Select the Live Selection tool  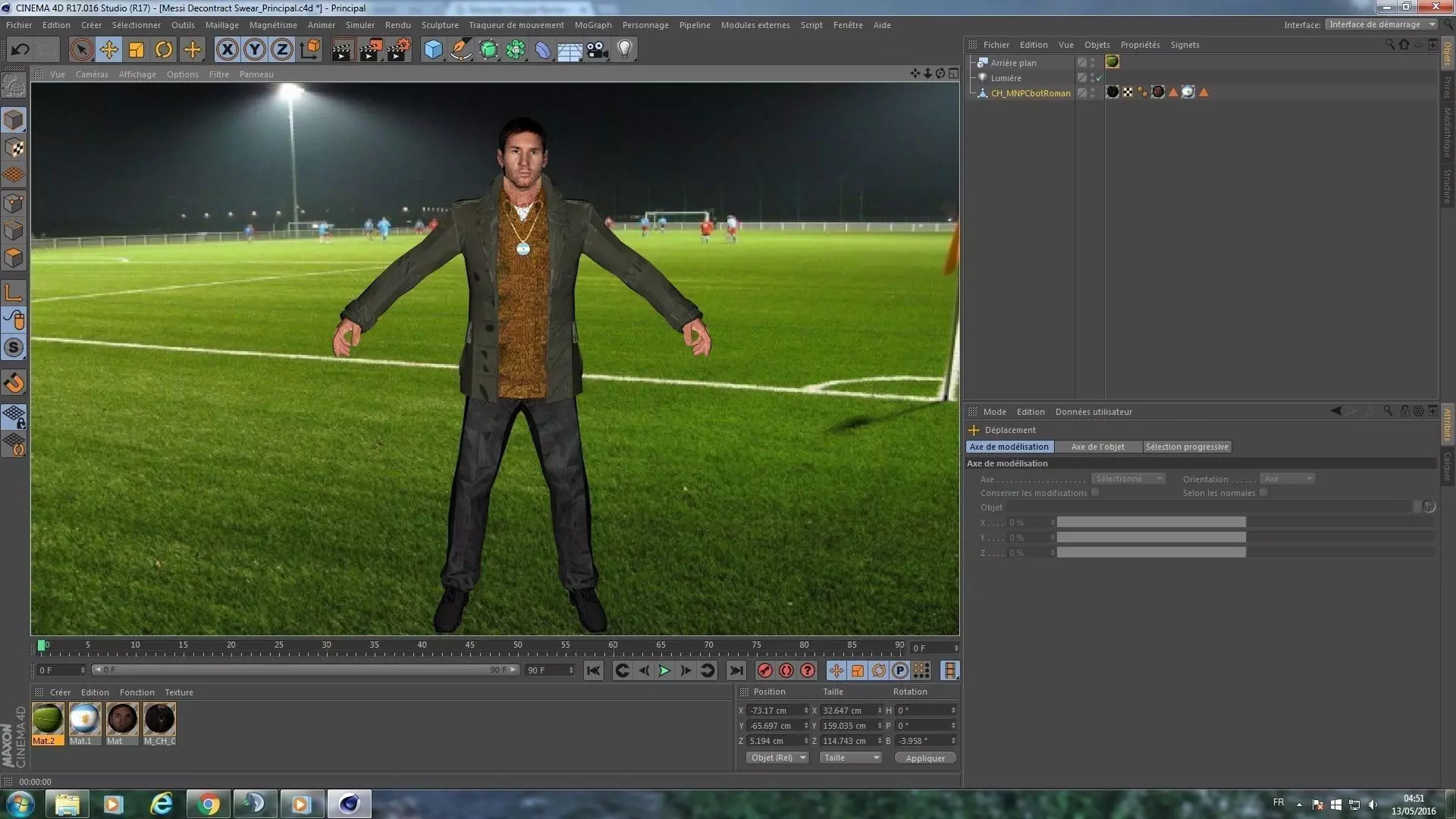click(x=81, y=50)
